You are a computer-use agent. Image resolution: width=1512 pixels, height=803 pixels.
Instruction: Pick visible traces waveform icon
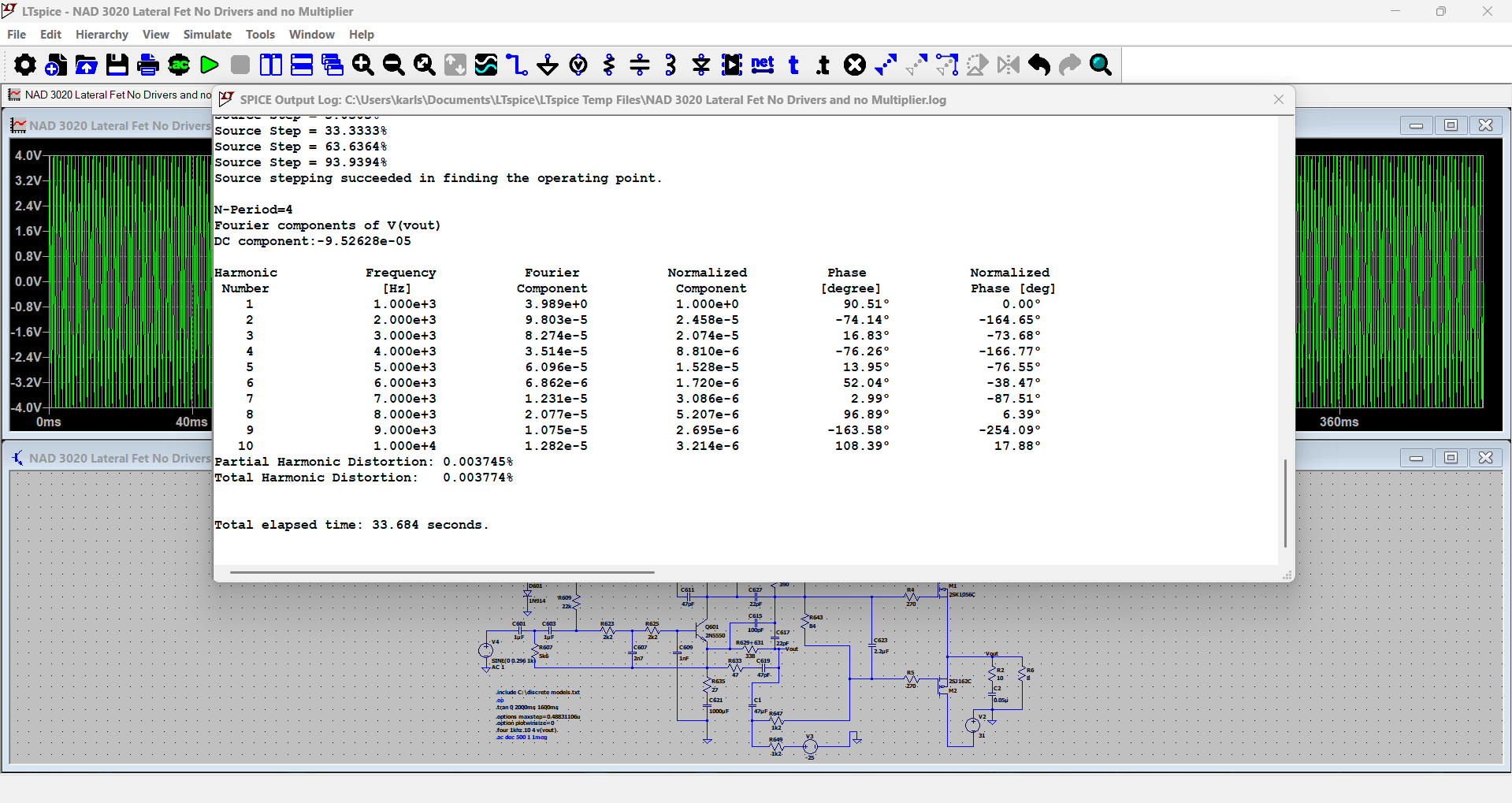click(x=486, y=65)
